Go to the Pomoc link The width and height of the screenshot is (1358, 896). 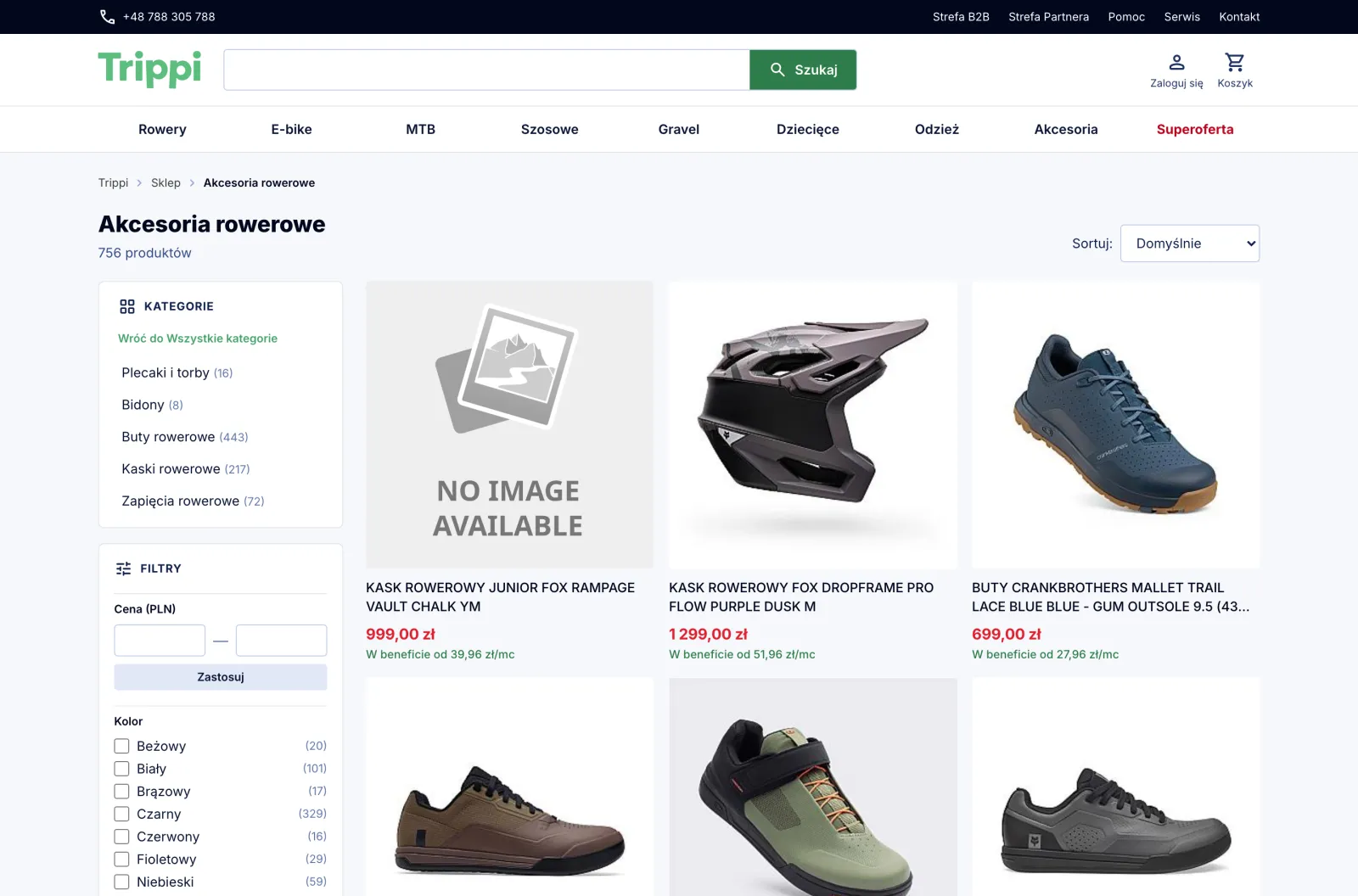1126,17
